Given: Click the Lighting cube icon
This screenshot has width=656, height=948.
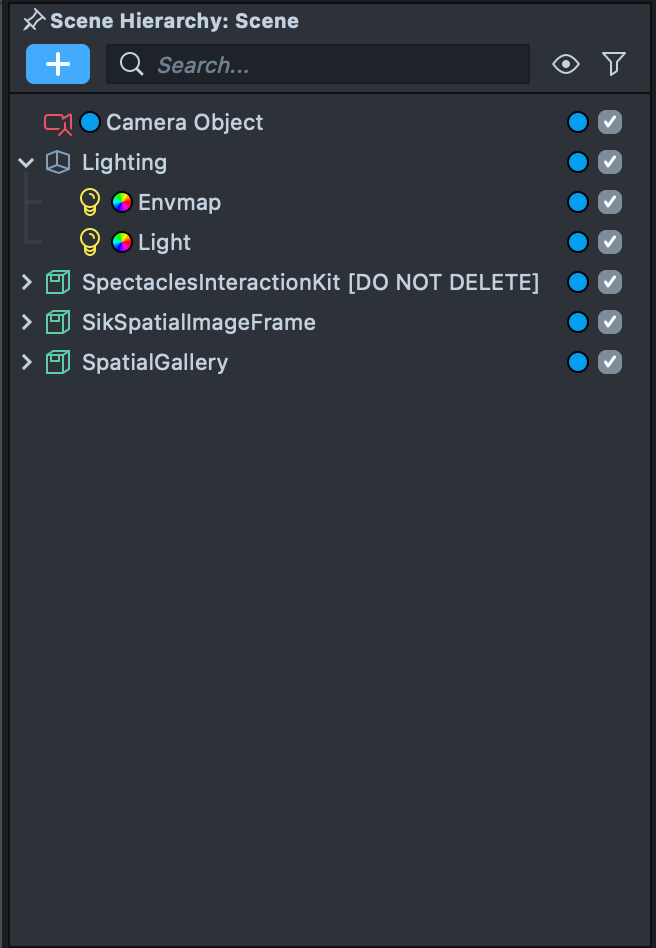Looking at the screenshot, I should (58, 162).
